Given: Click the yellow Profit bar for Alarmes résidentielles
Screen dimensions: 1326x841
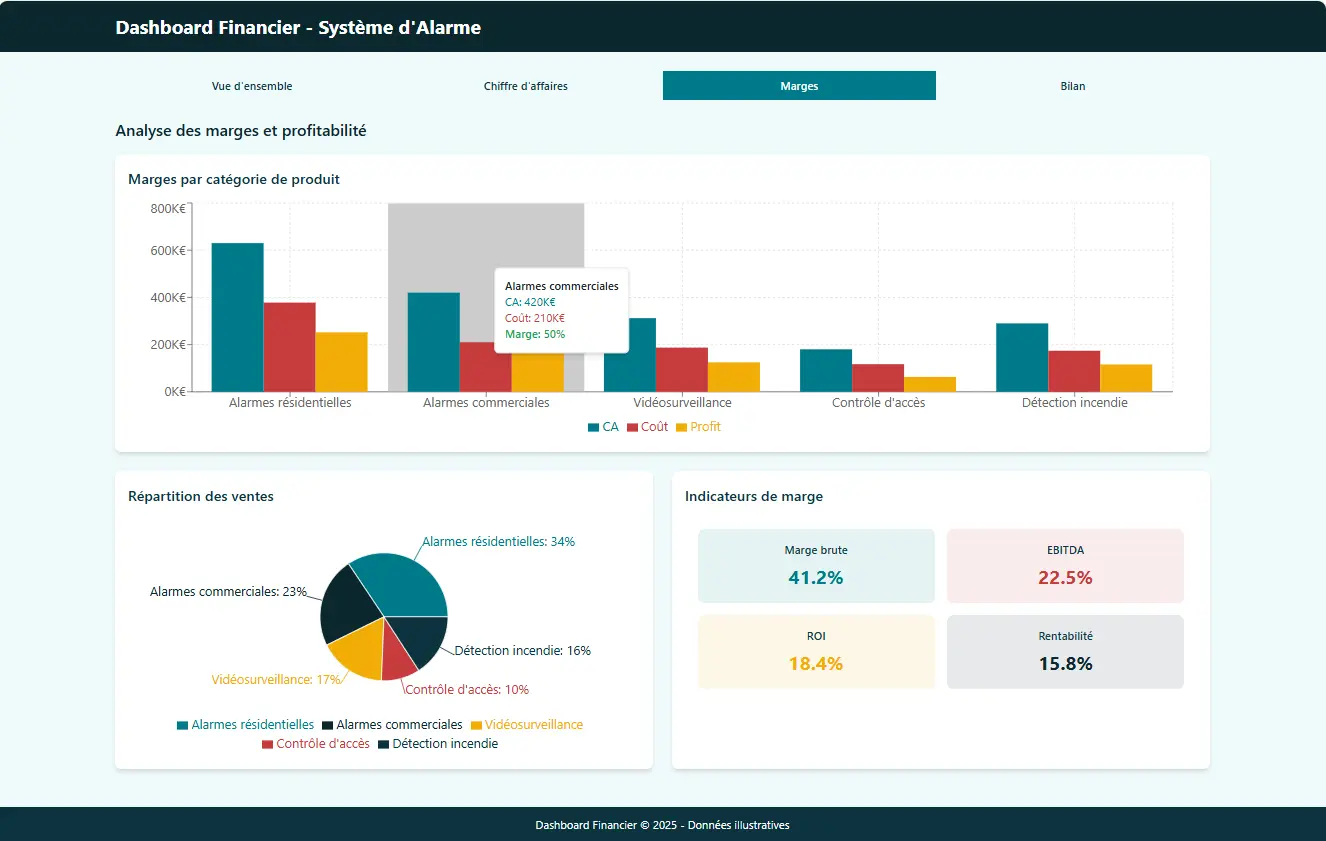Looking at the screenshot, I should coord(342,362).
